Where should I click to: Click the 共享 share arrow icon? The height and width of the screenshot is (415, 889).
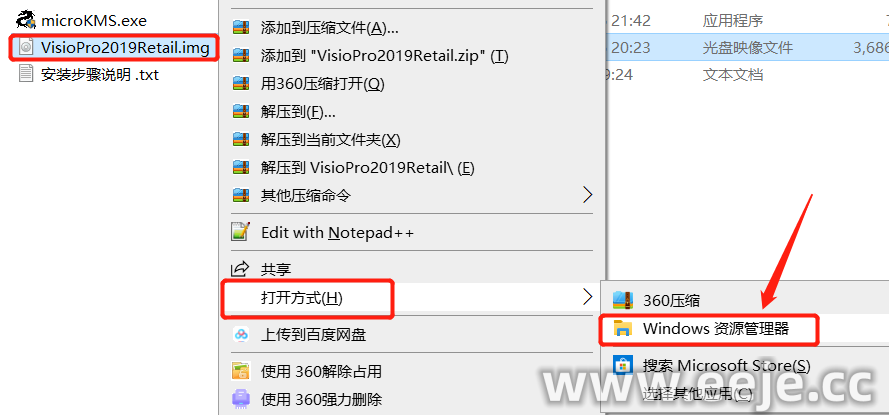coord(241,269)
